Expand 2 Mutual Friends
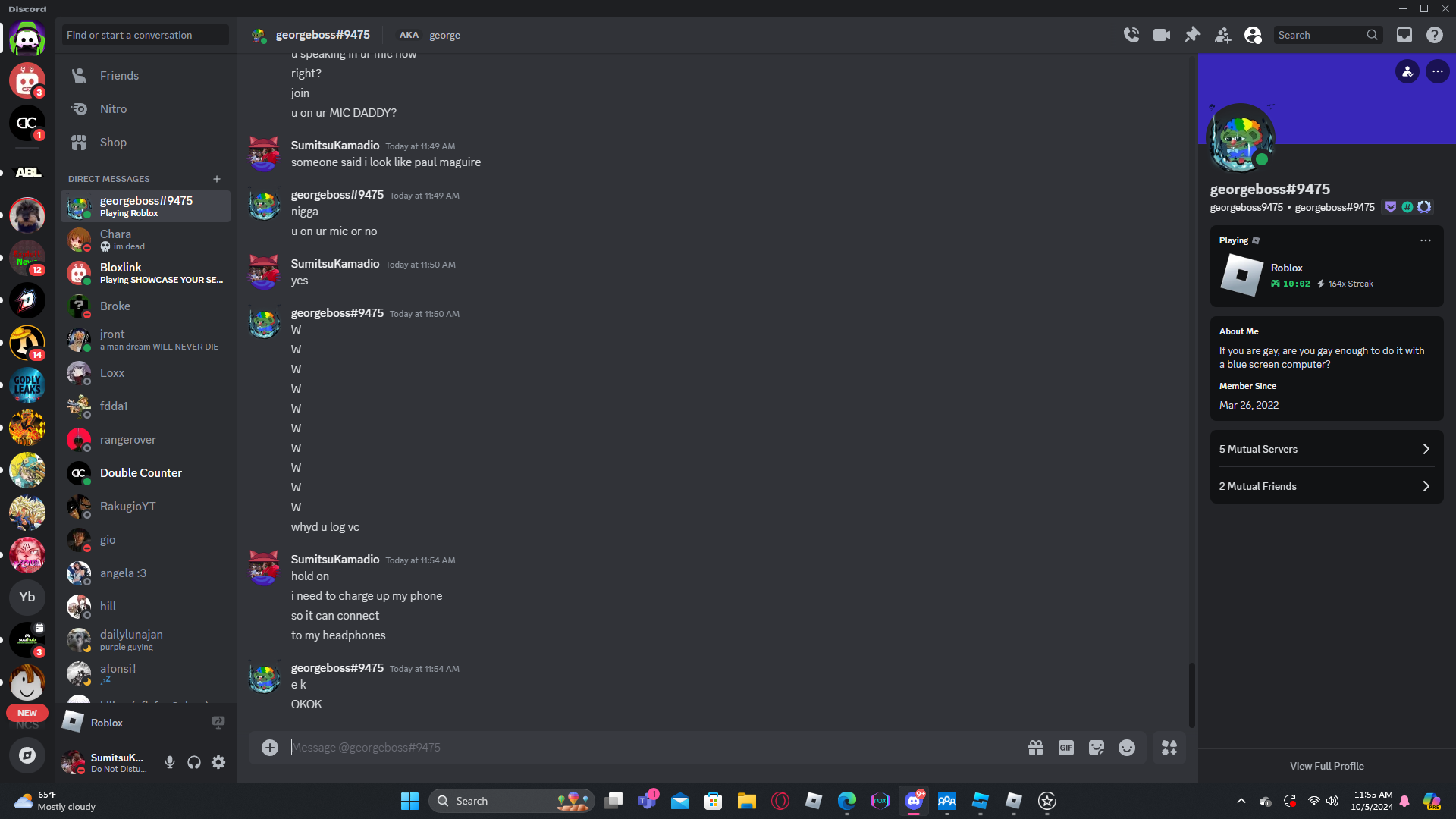 (x=1326, y=486)
